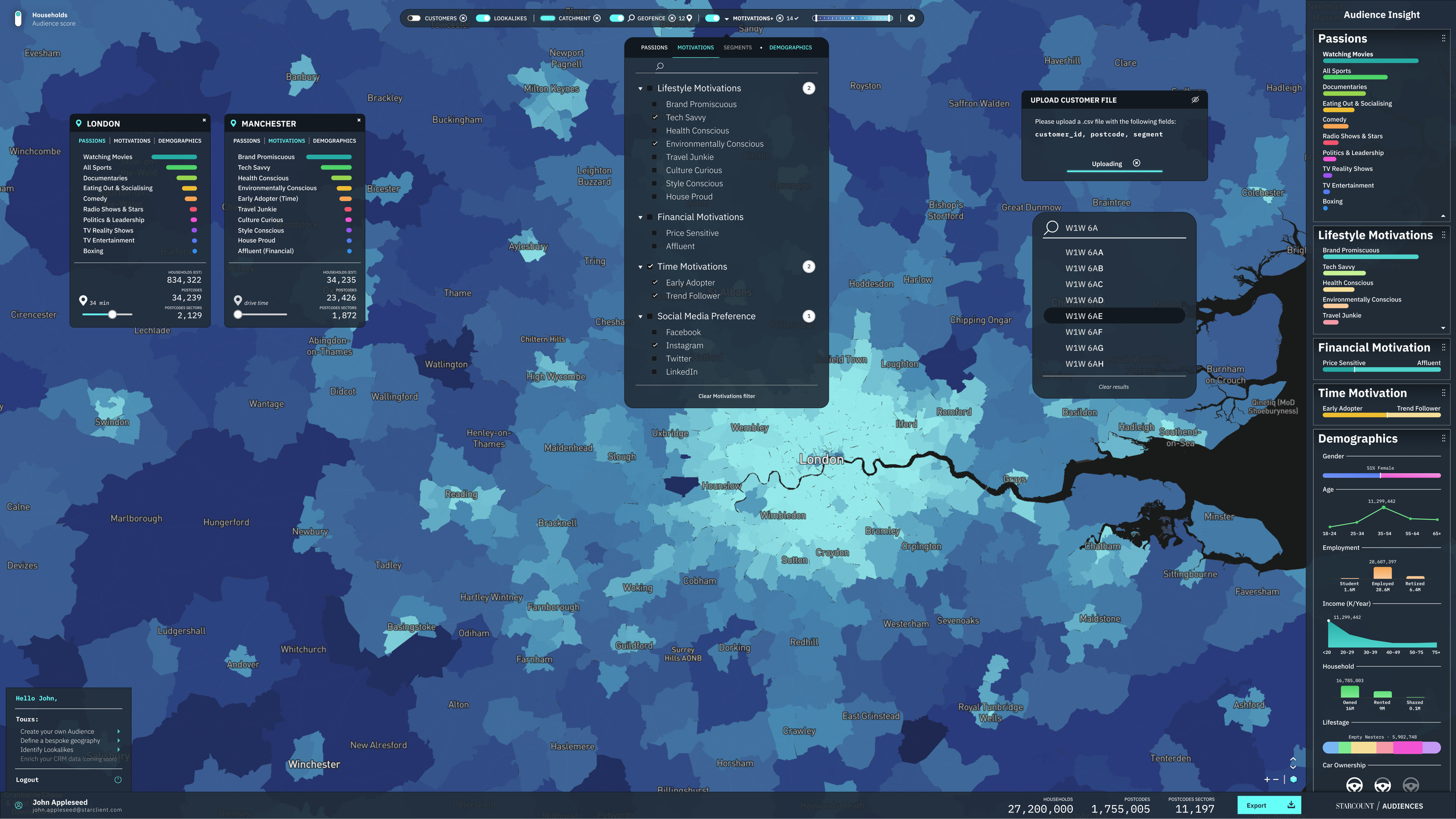Toggle the Customers switch on

[414, 18]
